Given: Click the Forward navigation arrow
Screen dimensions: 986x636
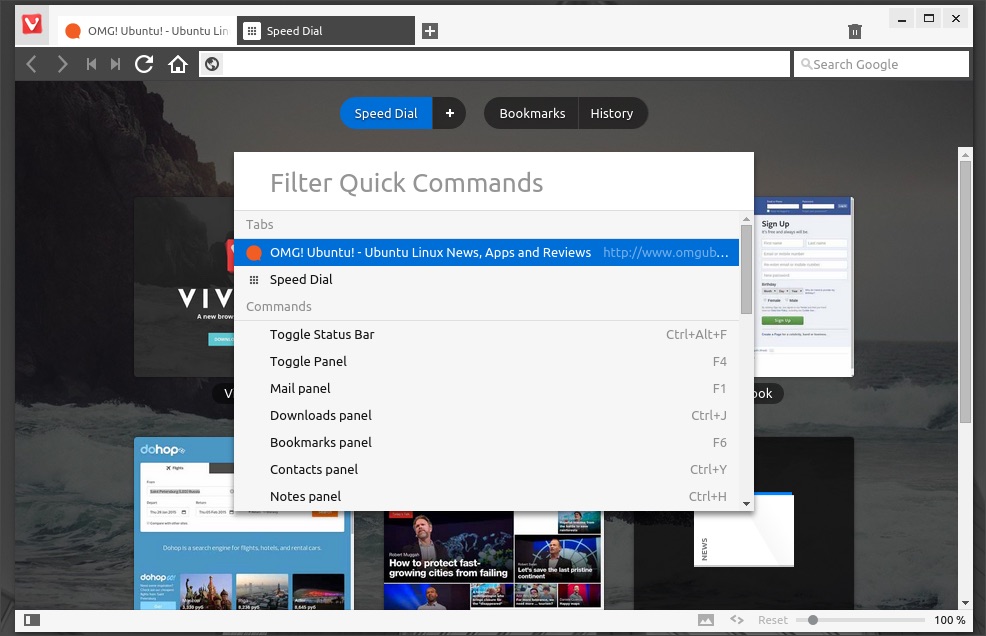Looking at the screenshot, I should click(62, 64).
